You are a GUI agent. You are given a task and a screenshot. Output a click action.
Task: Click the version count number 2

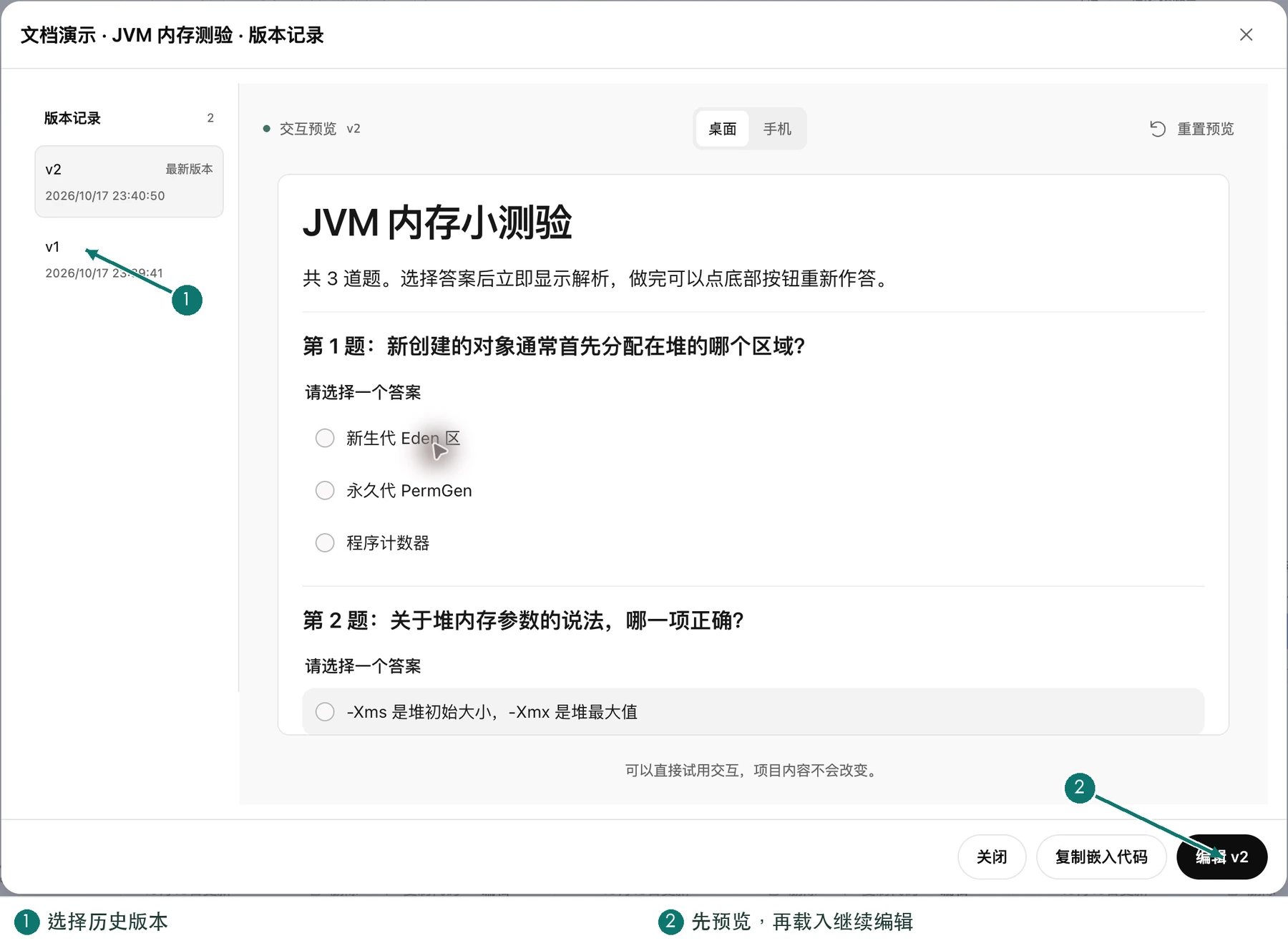[x=210, y=118]
